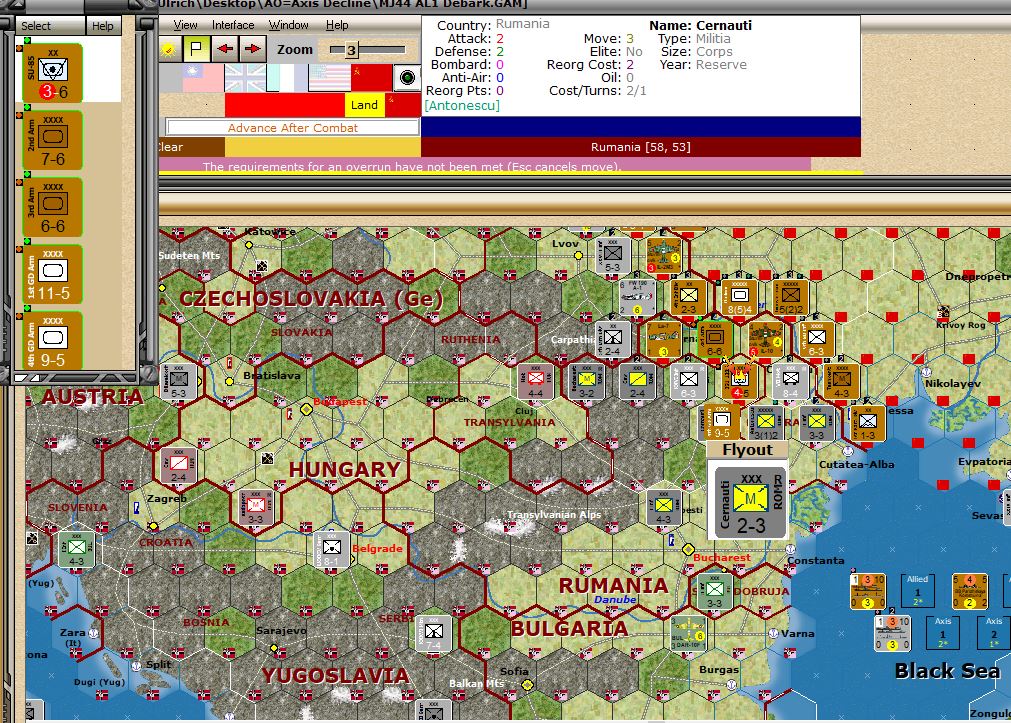Open the Window menu

288,25
